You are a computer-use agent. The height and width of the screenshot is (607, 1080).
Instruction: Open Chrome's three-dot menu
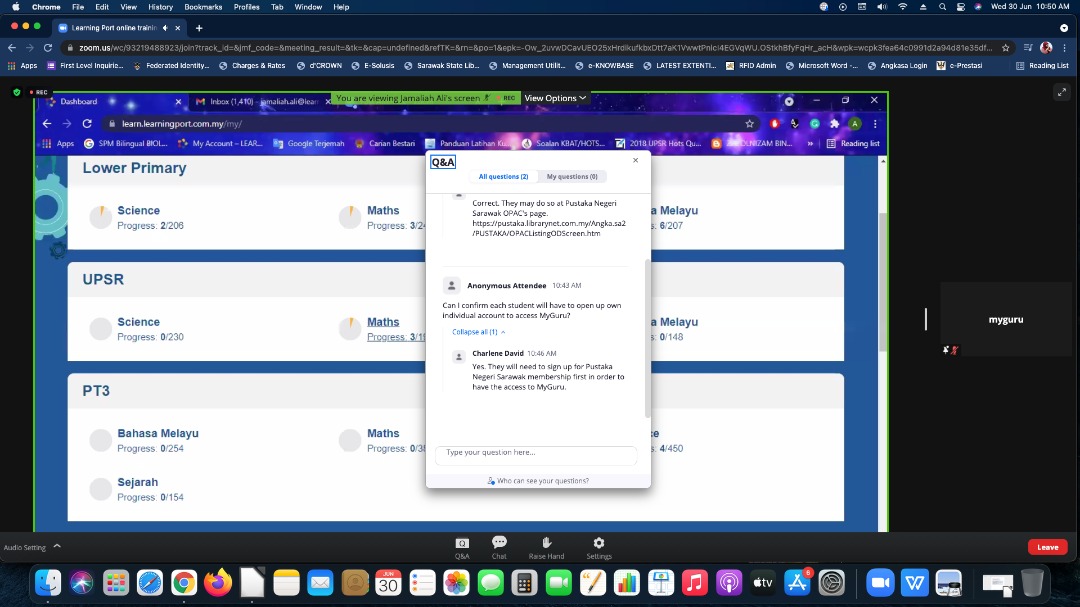[x=1065, y=48]
